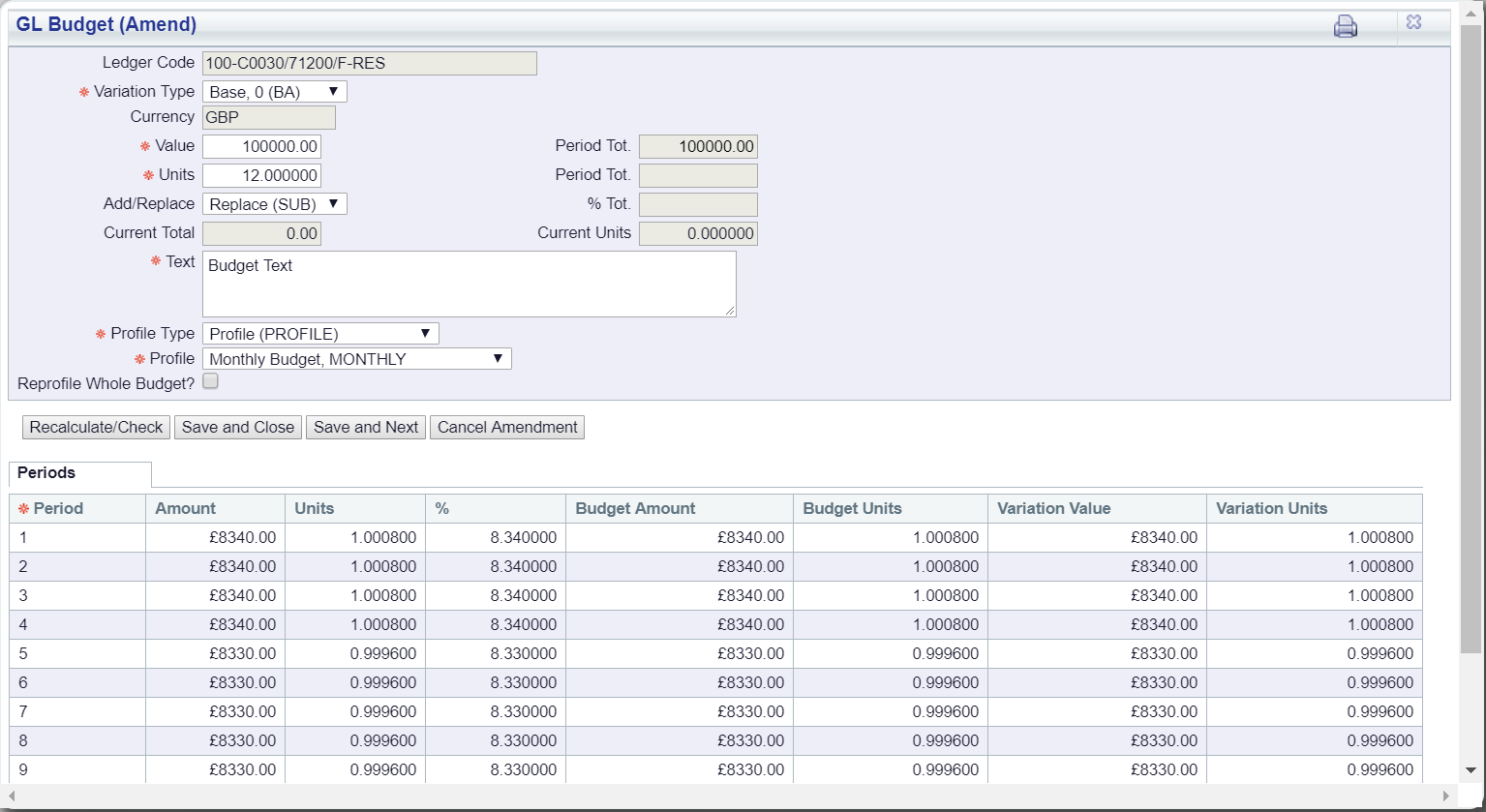1486x812 pixels.
Task: Click Variation Value cell for period 8
Action: pyautogui.click(x=1097, y=740)
